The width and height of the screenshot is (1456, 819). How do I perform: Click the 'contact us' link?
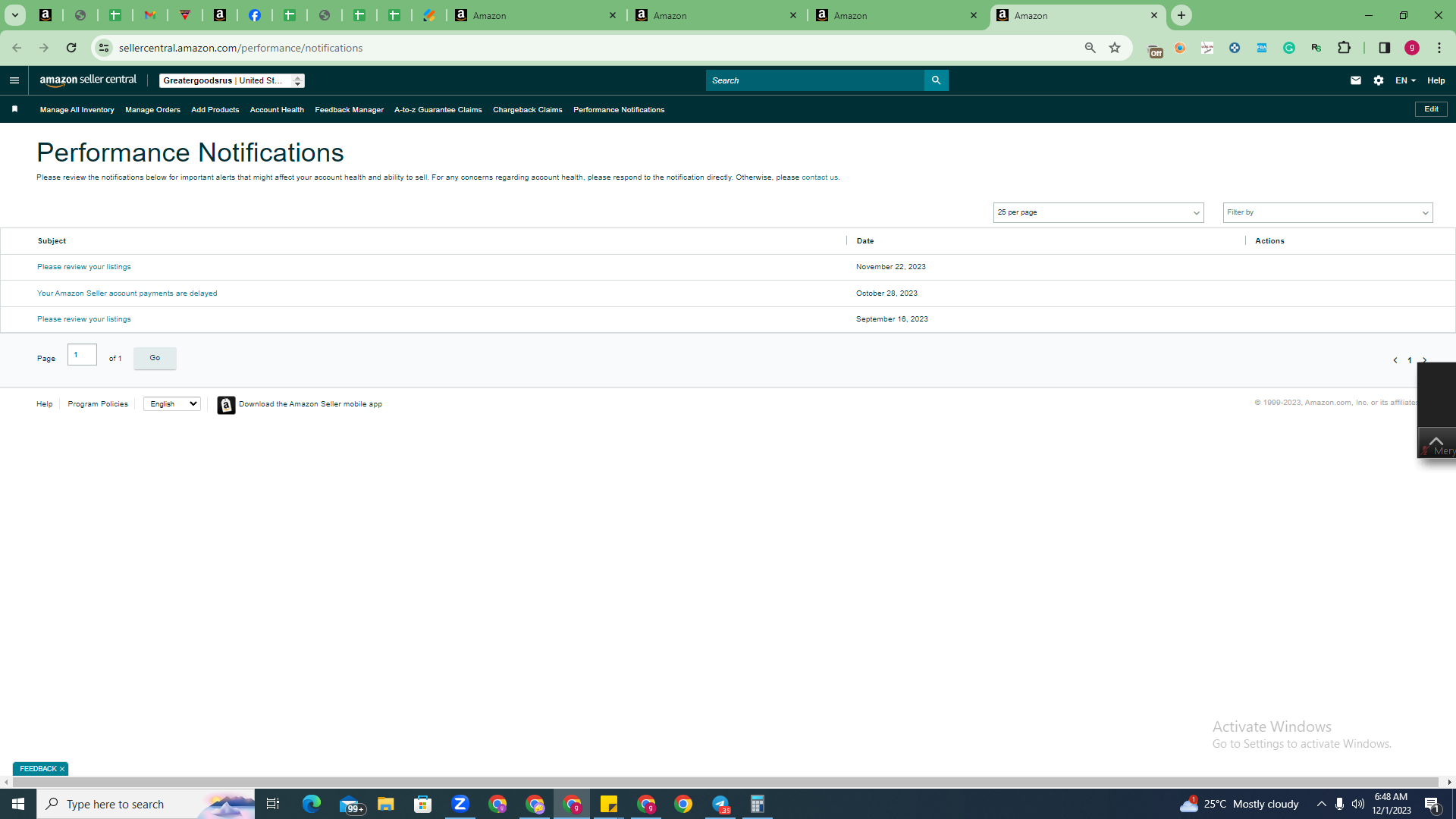pos(820,177)
